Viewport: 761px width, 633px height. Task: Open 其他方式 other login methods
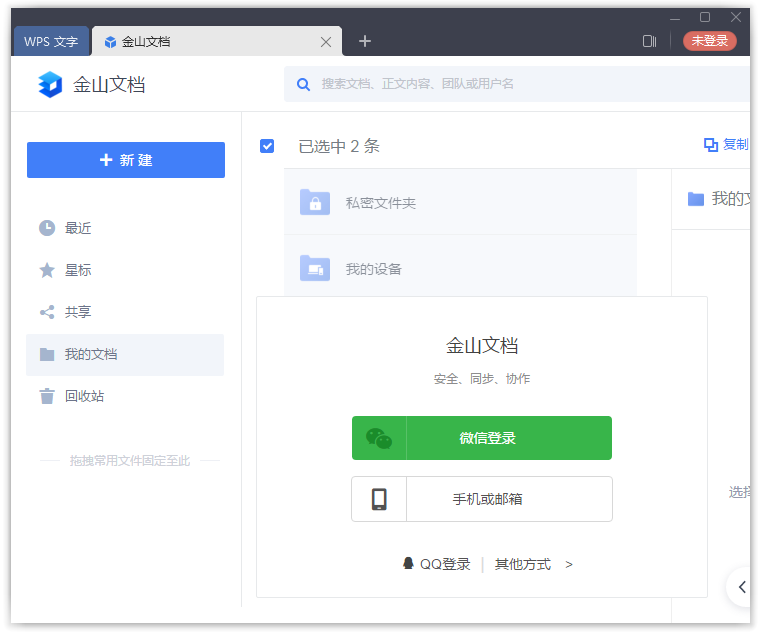[x=523, y=564]
